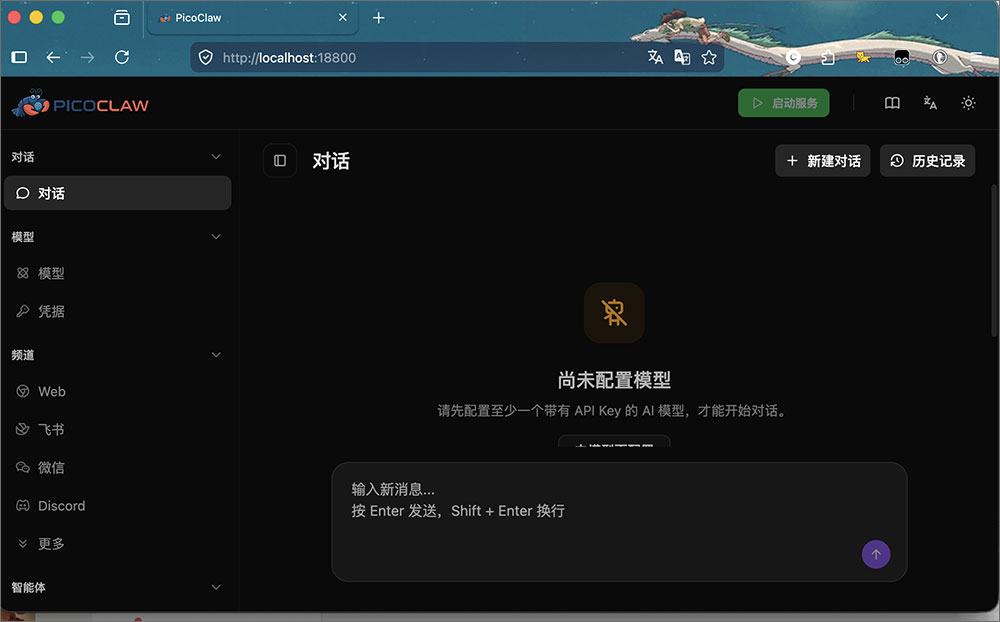Open the Discord channel

(x=117, y=506)
